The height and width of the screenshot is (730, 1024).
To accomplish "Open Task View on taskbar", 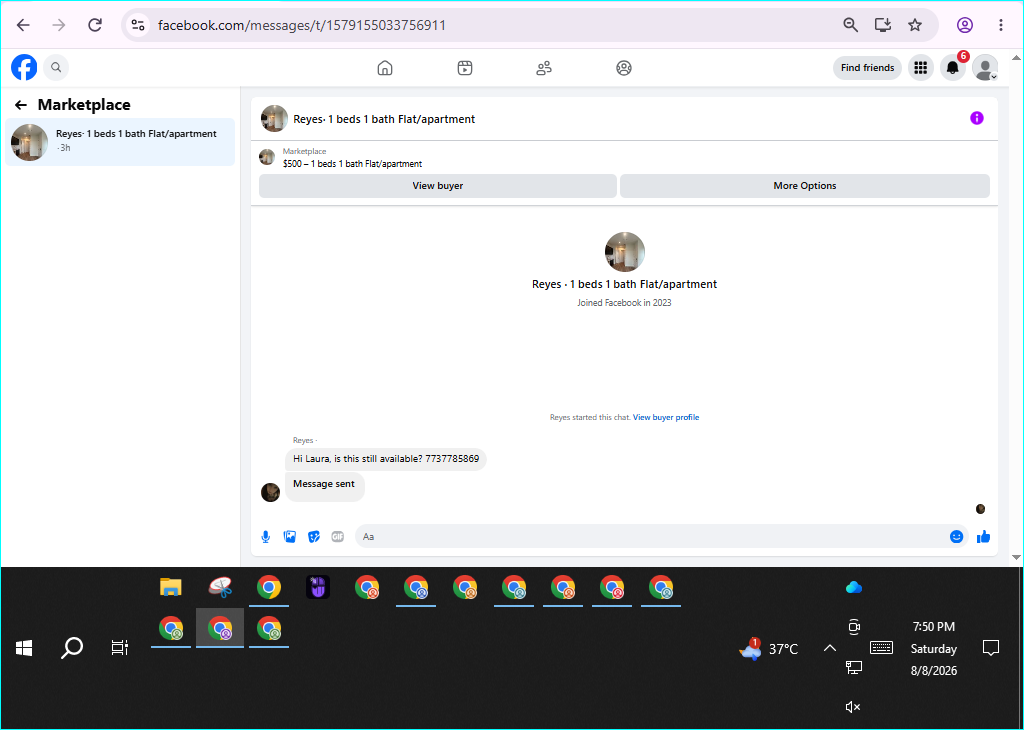I will (120, 648).
